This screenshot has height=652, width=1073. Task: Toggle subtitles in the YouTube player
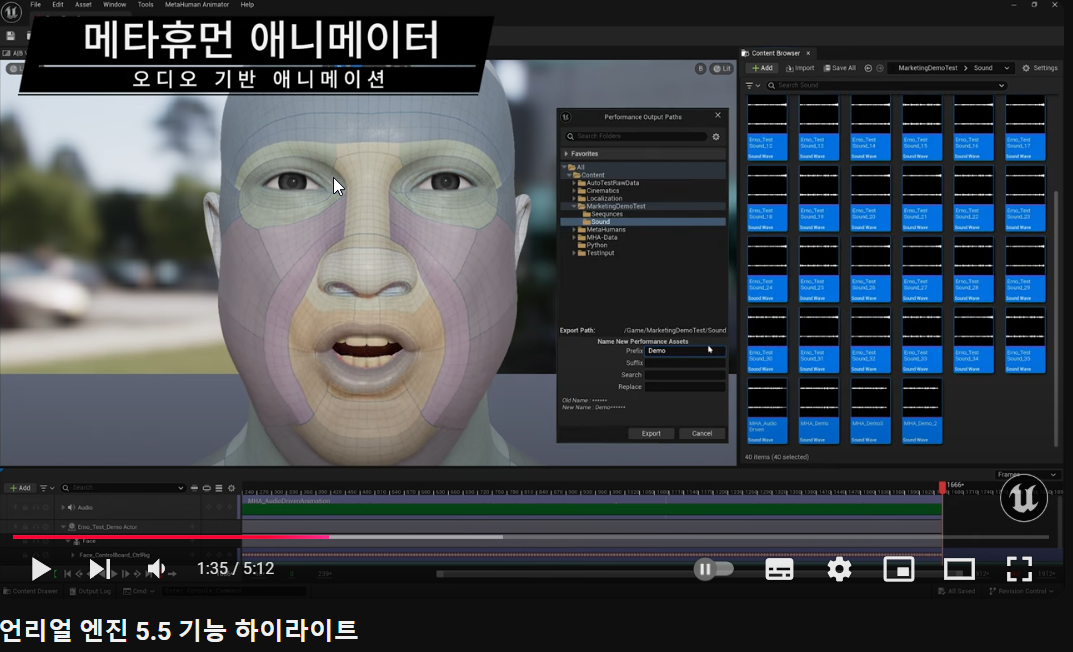(x=779, y=569)
